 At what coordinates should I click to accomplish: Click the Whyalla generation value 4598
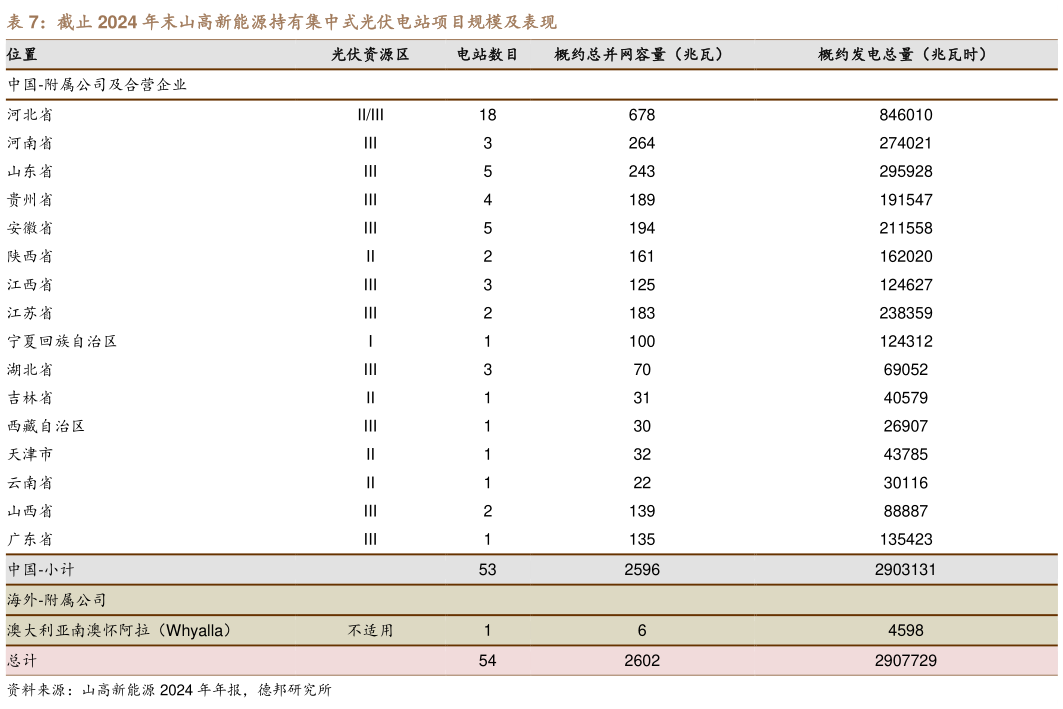pos(905,631)
